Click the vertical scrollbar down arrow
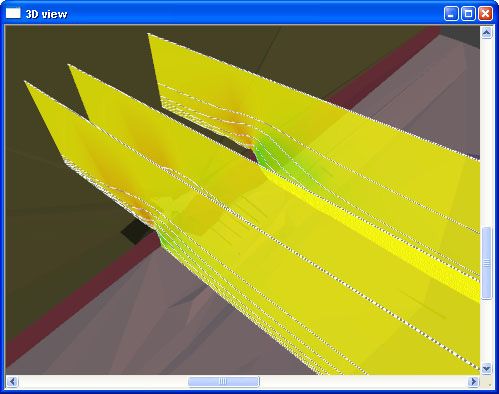Image resolution: width=499 pixels, height=394 pixels. 486,368
